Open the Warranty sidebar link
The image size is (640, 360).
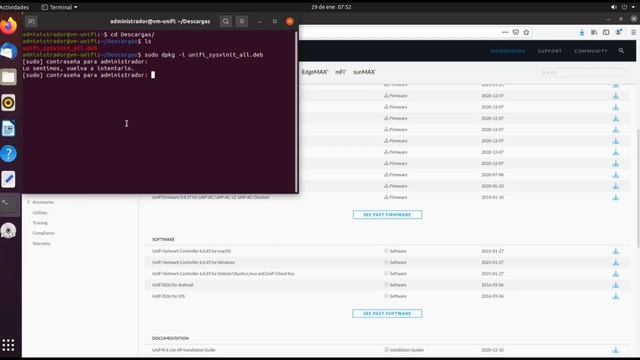tap(42, 244)
